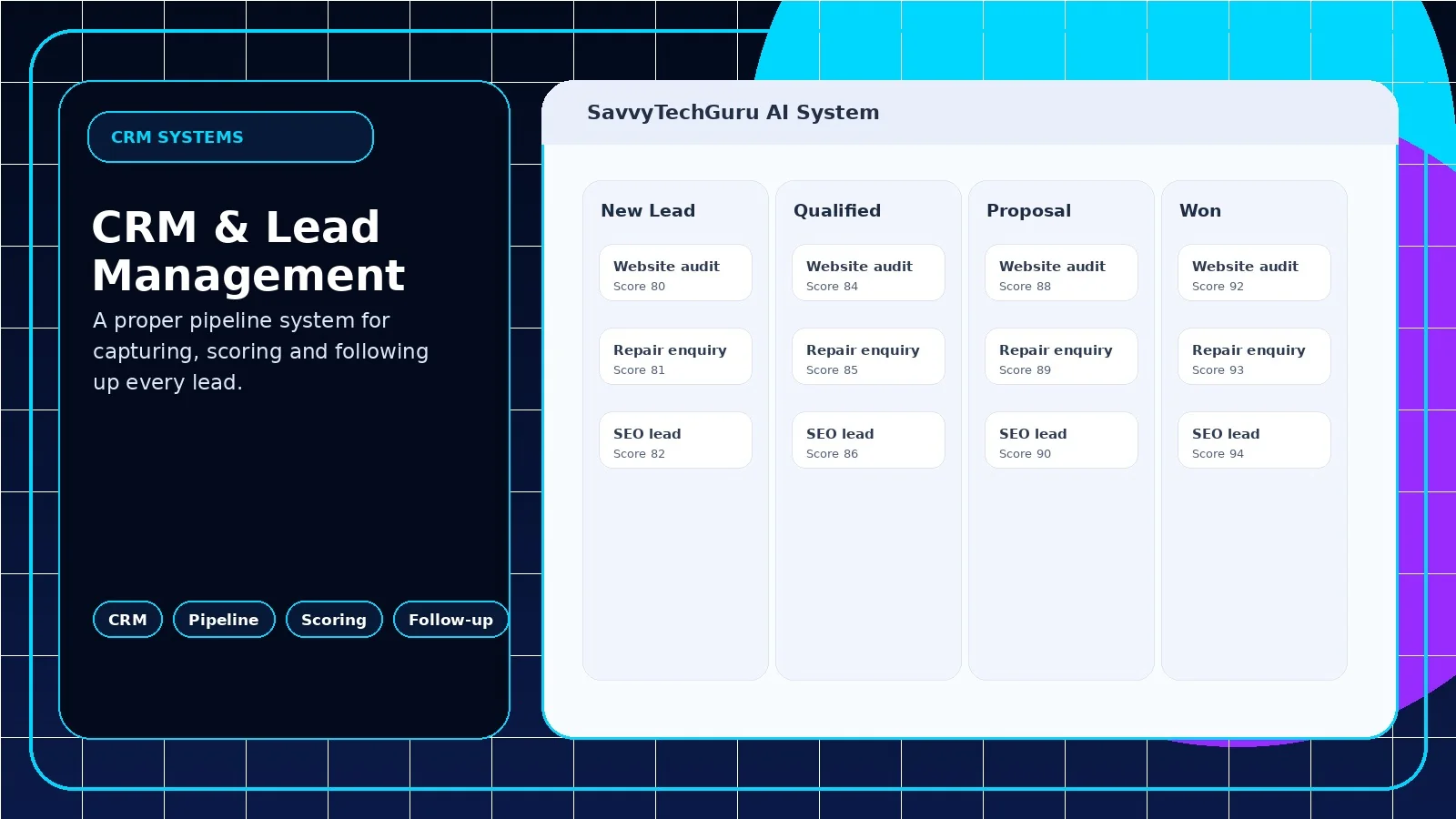Viewport: 1456px width, 819px height.
Task: Open Website audit card with Score 80
Action: click(675, 272)
